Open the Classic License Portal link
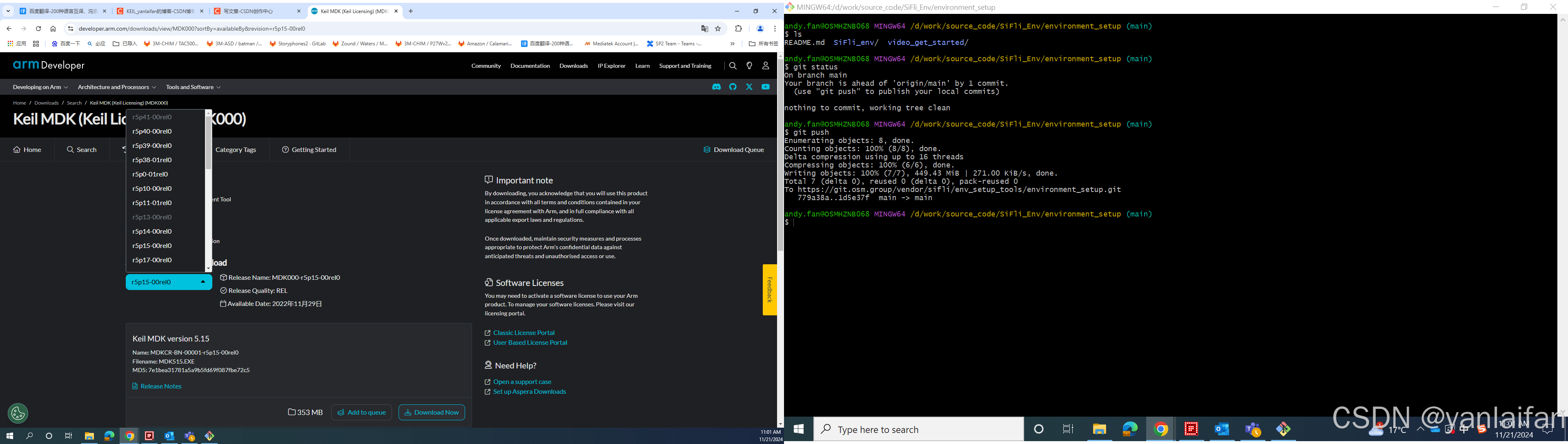 [x=523, y=332]
